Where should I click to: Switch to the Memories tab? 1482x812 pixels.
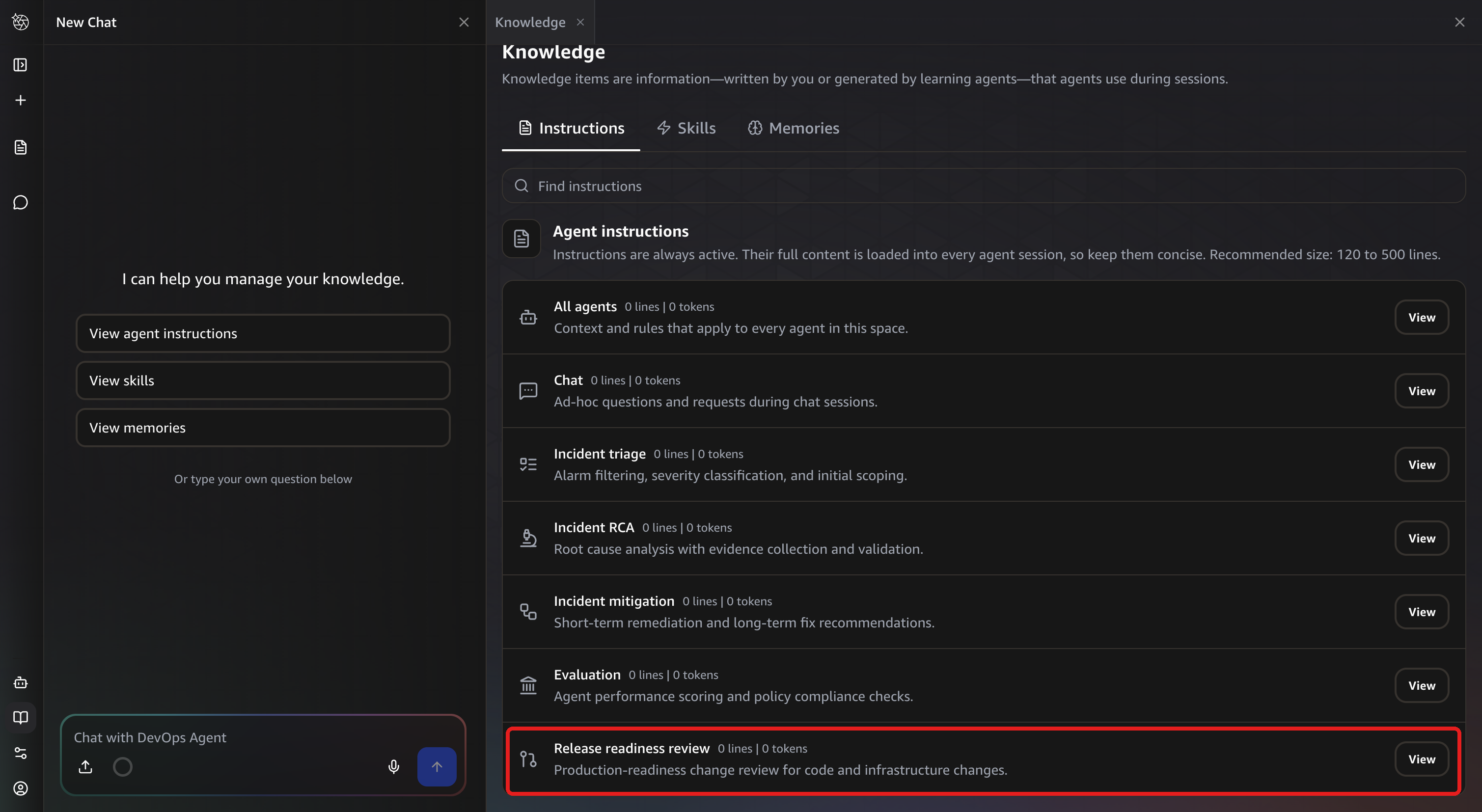pos(794,128)
